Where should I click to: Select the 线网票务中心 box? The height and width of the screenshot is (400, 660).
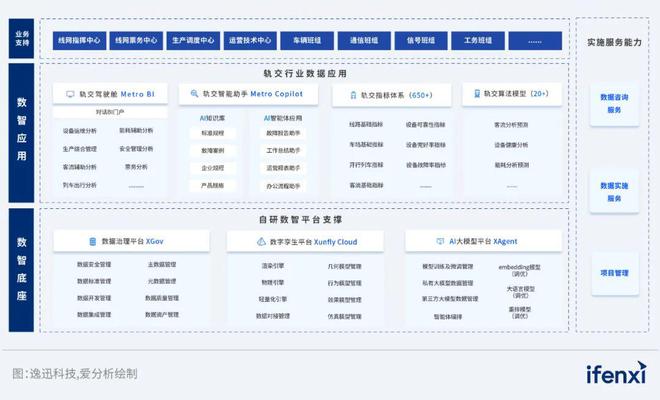(136, 40)
